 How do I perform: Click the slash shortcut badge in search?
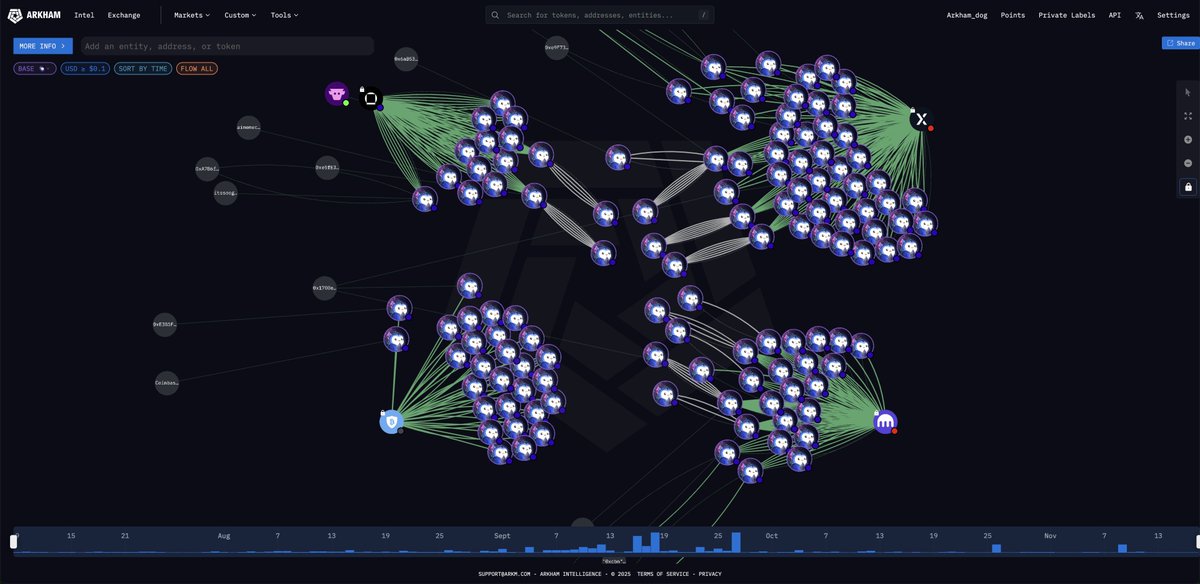[x=703, y=15]
